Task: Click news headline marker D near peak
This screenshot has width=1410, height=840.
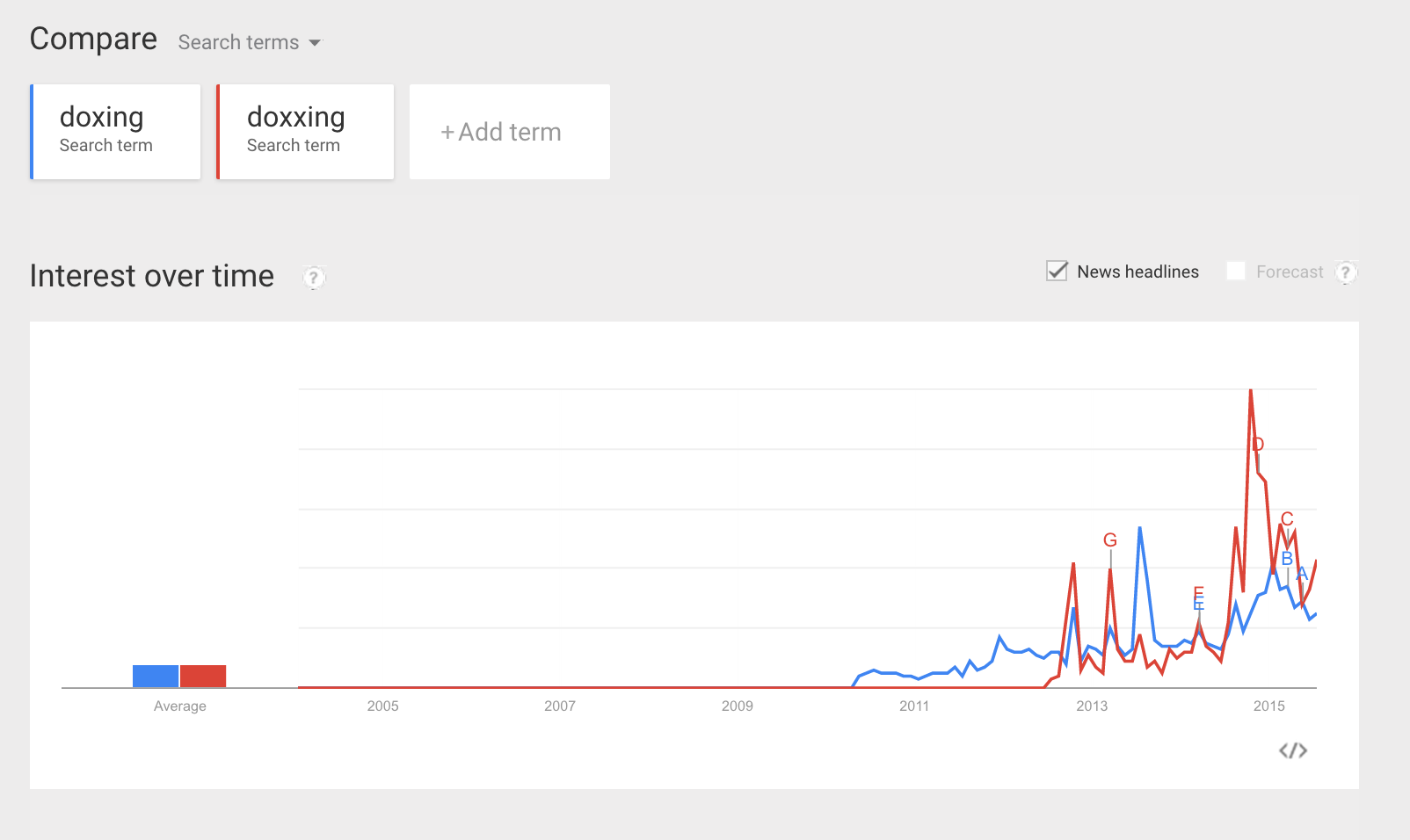Action: (1258, 445)
